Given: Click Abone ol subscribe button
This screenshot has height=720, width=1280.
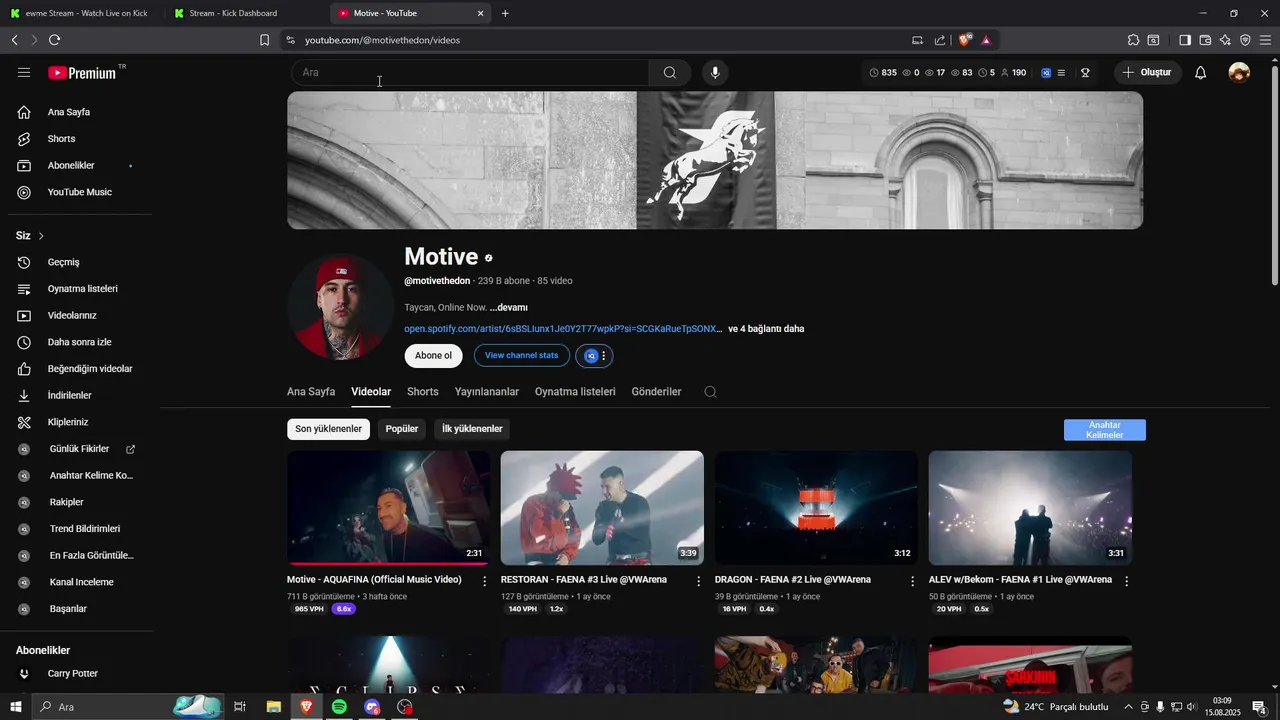Looking at the screenshot, I should 433,356.
